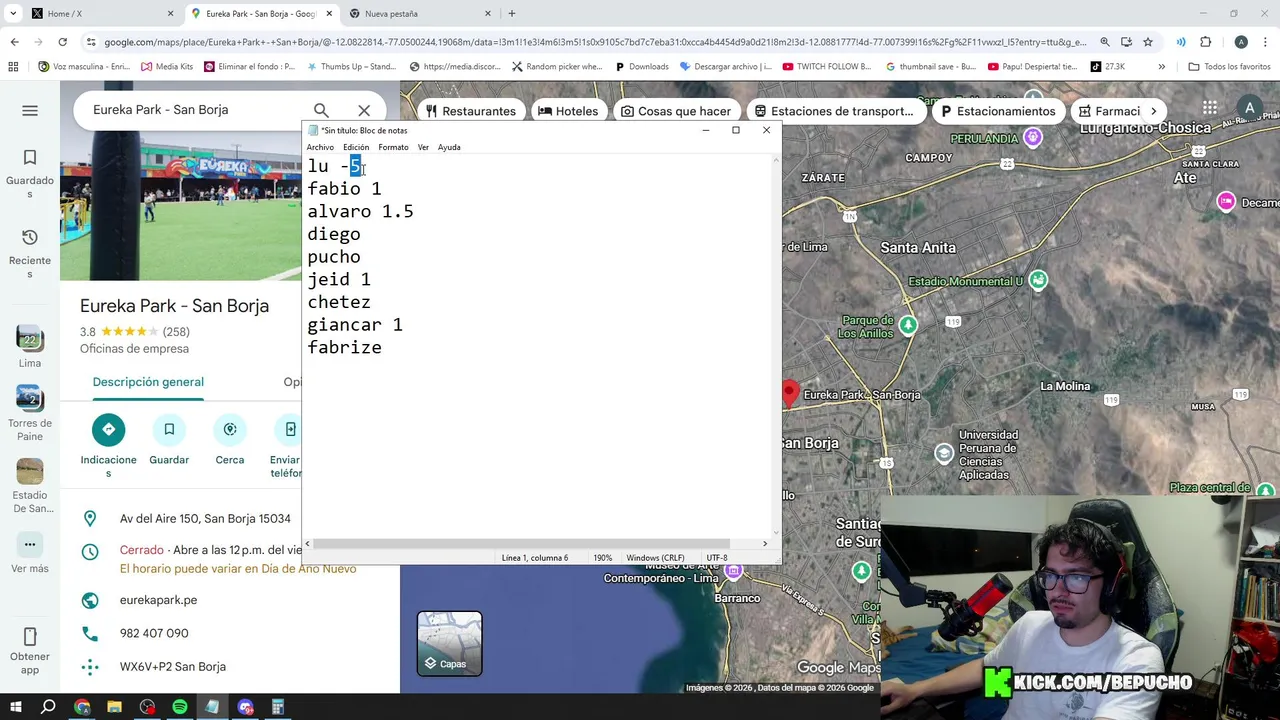Click the Eureka Park search field
Viewport: 1280px width, 720px height.
coord(195,110)
